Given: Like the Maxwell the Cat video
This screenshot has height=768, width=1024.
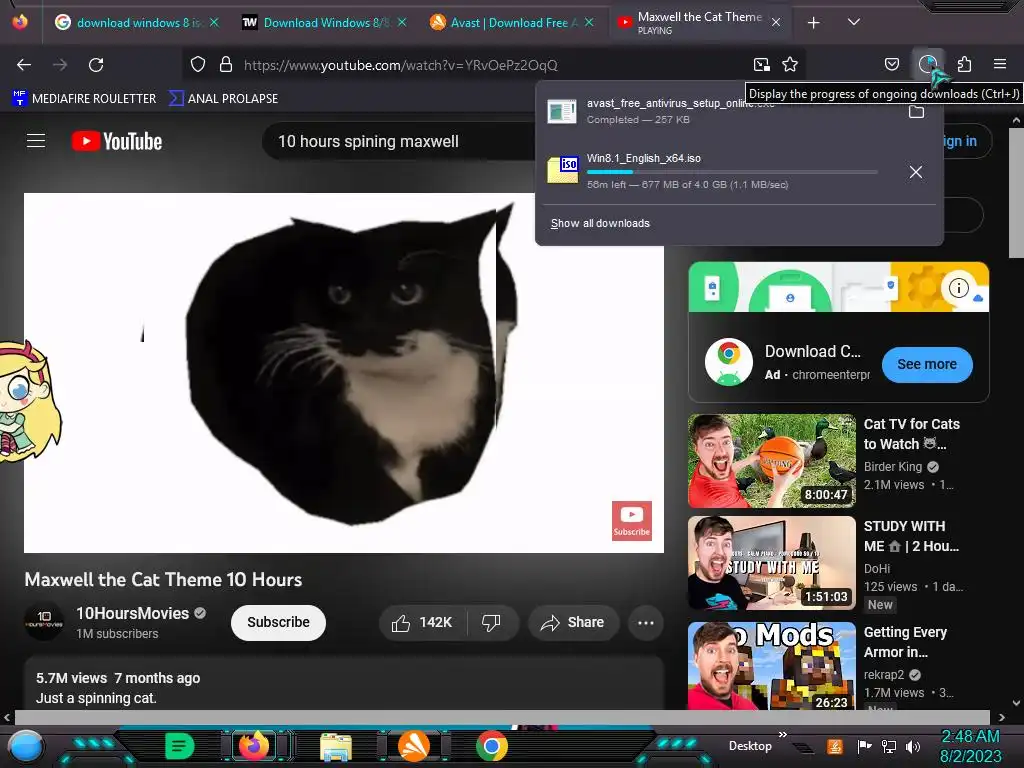Looking at the screenshot, I should click(422, 623).
